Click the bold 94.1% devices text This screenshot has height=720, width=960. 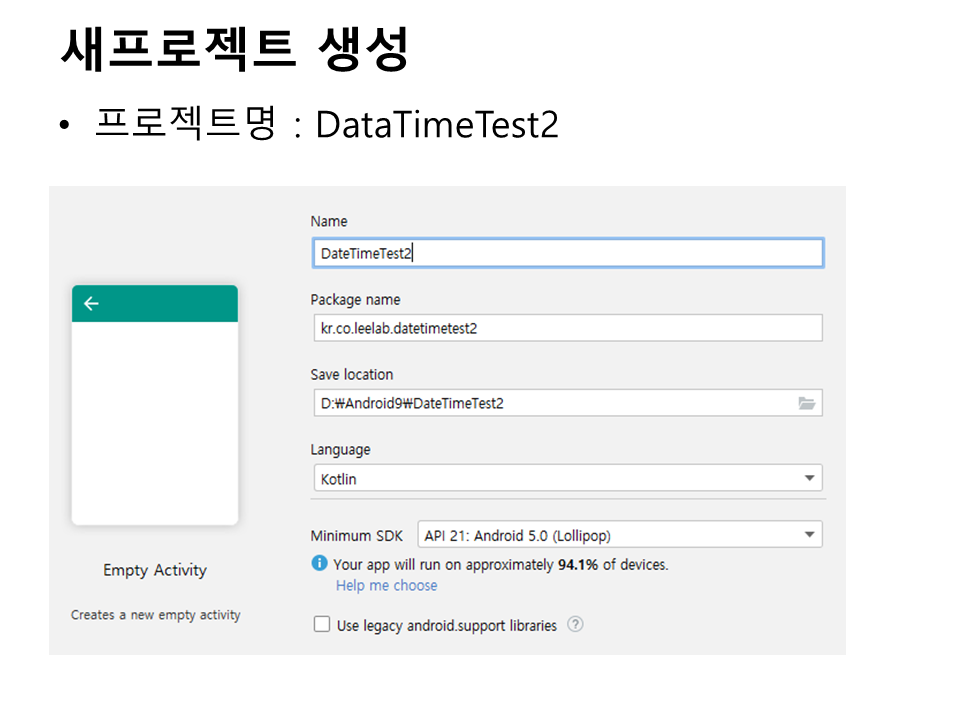click(x=578, y=564)
